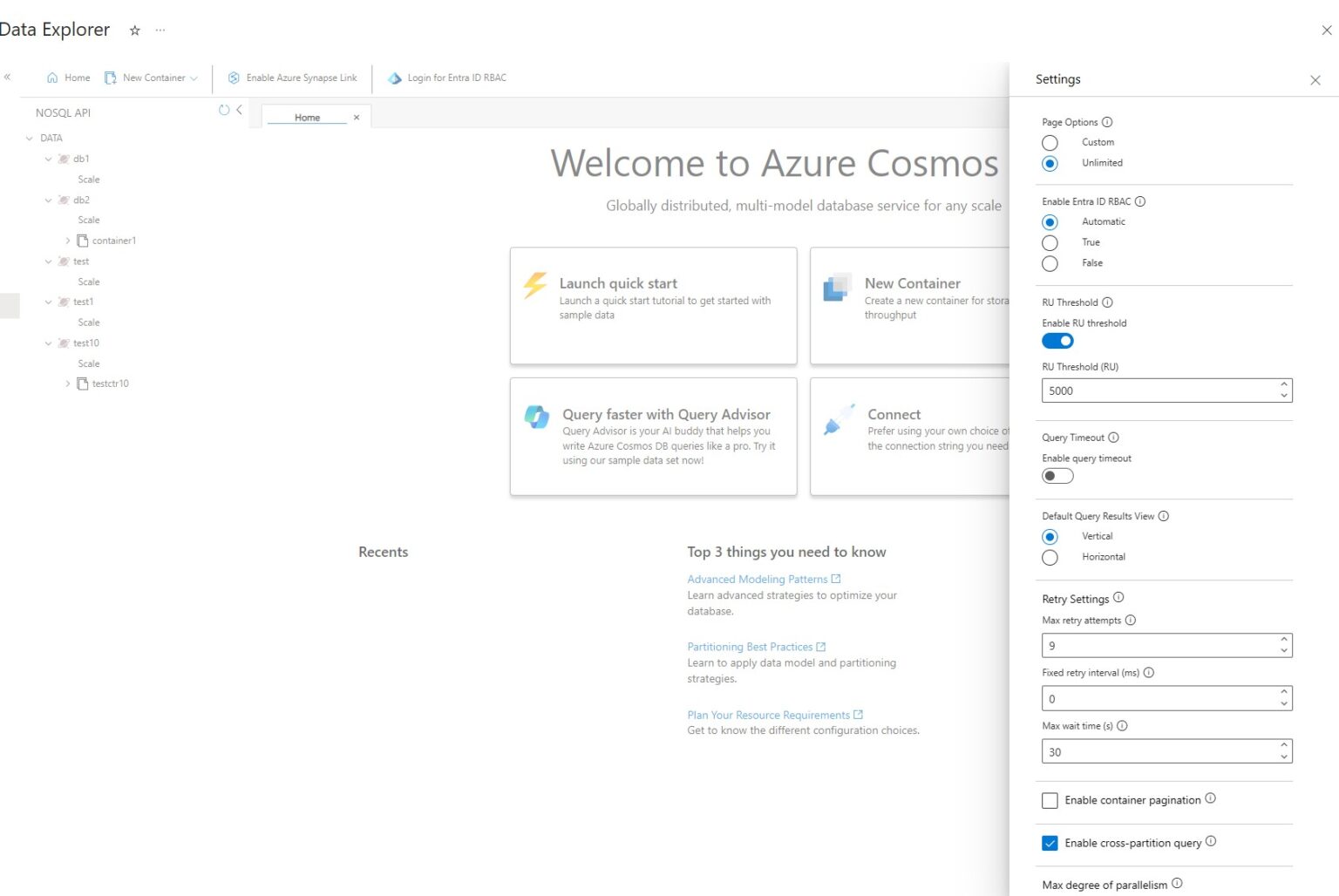Select Custom page options radio button
The width and height of the screenshot is (1339, 896).
(1050, 142)
